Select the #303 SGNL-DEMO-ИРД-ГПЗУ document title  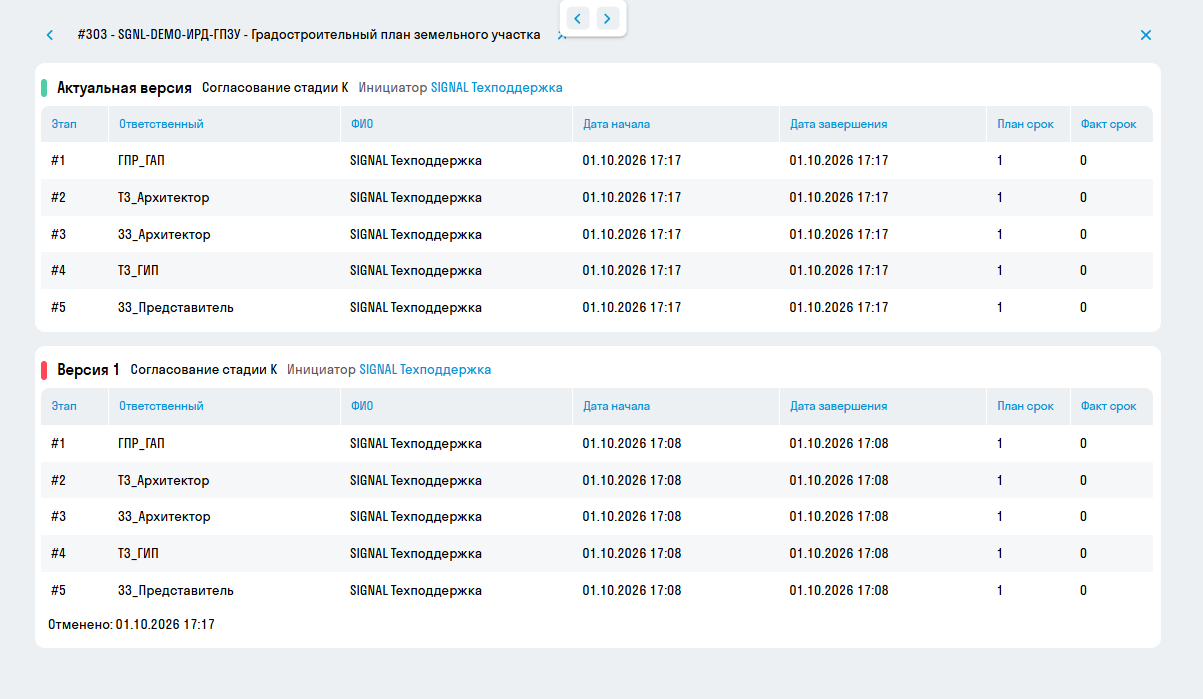[x=309, y=35]
